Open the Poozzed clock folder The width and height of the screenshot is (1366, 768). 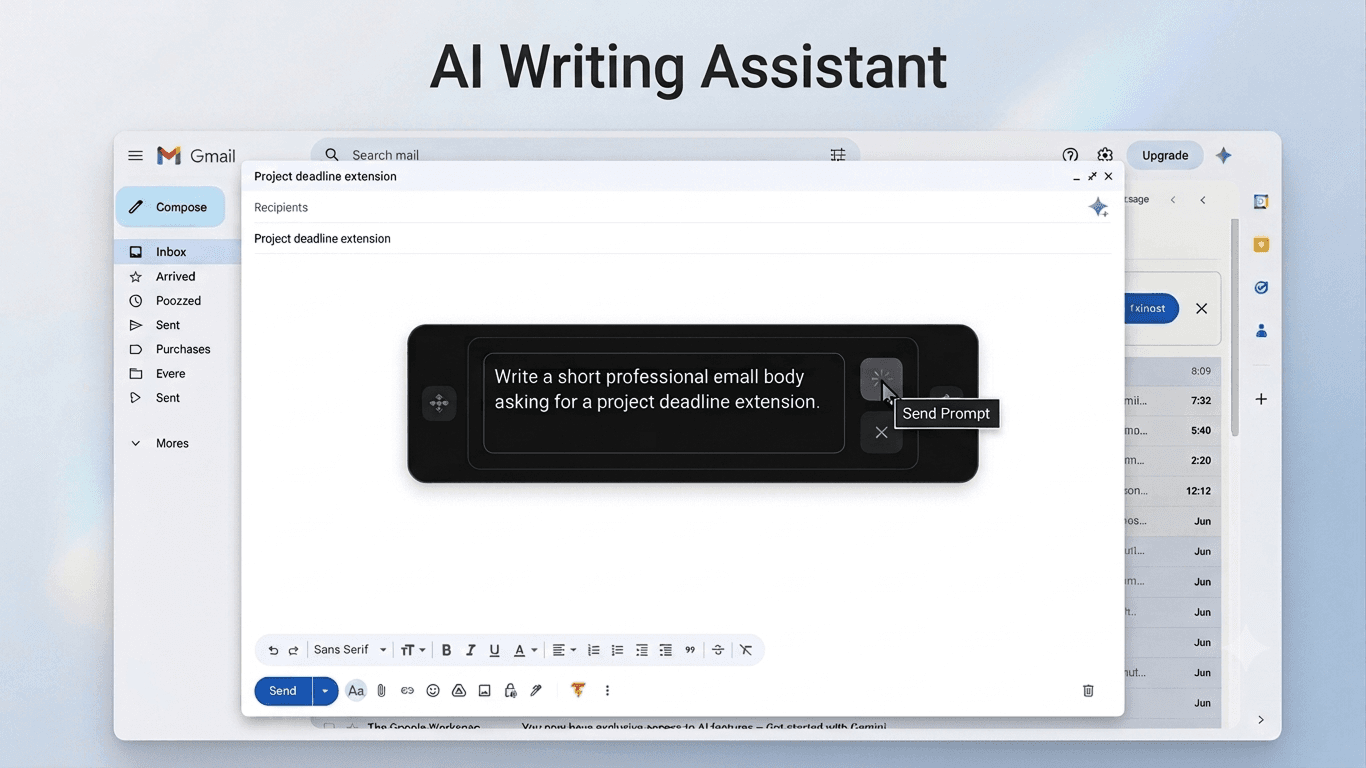tap(178, 300)
